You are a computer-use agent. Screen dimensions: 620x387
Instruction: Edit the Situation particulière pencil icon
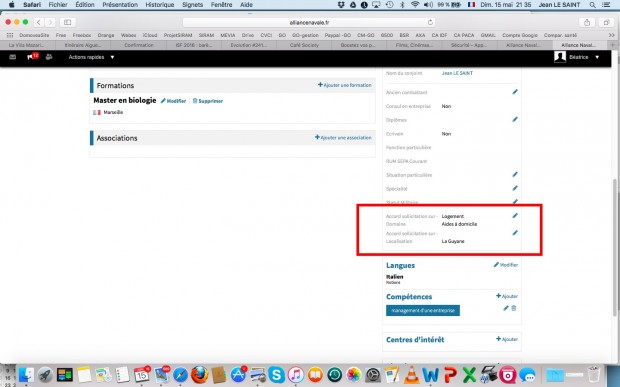tap(515, 174)
